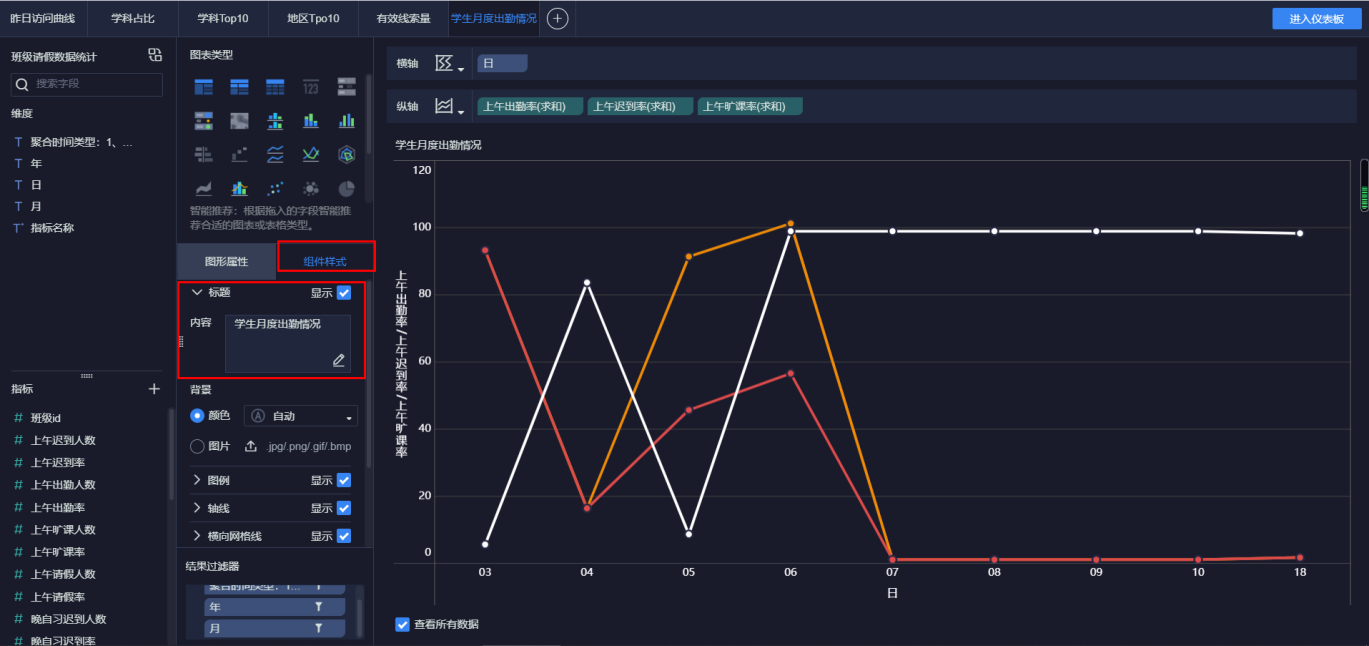Expand the 横向网格线 section

click(196, 536)
